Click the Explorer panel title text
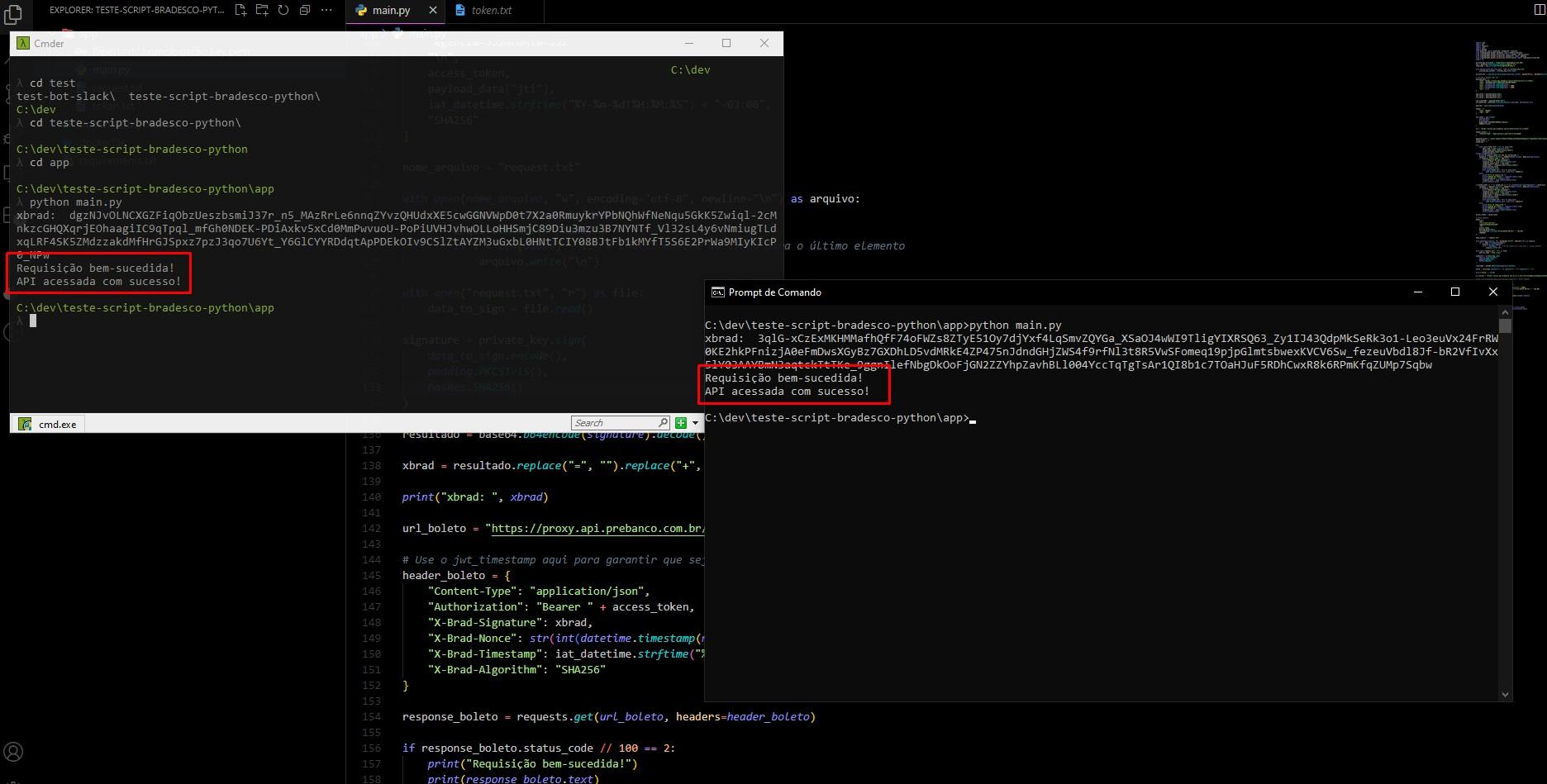Image resolution: width=1547 pixels, height=784 pixels. pyautogui.click(x=136, y=10)
